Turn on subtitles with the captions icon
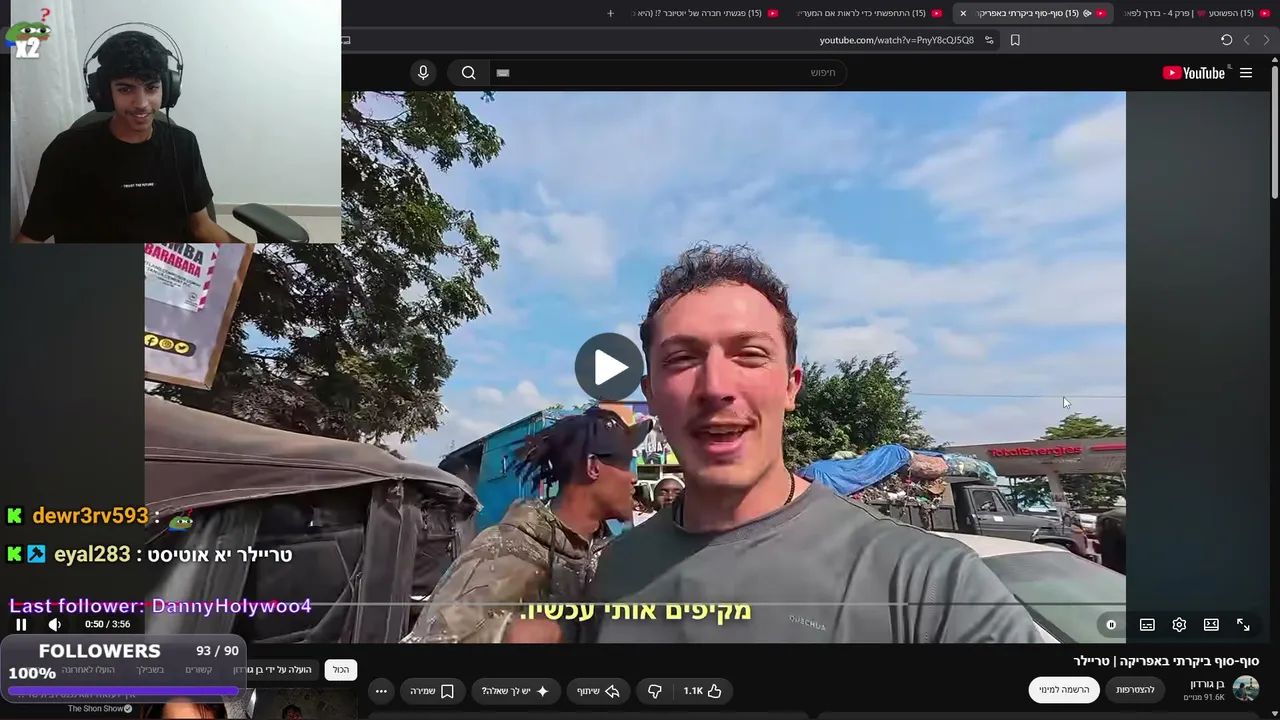This screenshot has width=1280, height=720. [x=1147, y=625]
